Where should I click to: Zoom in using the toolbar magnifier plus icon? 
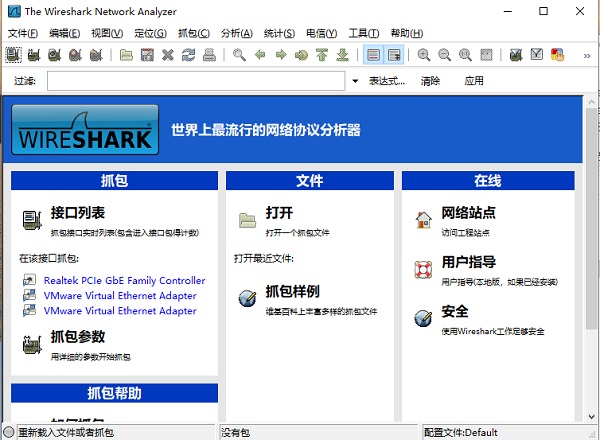coord(424,55)
